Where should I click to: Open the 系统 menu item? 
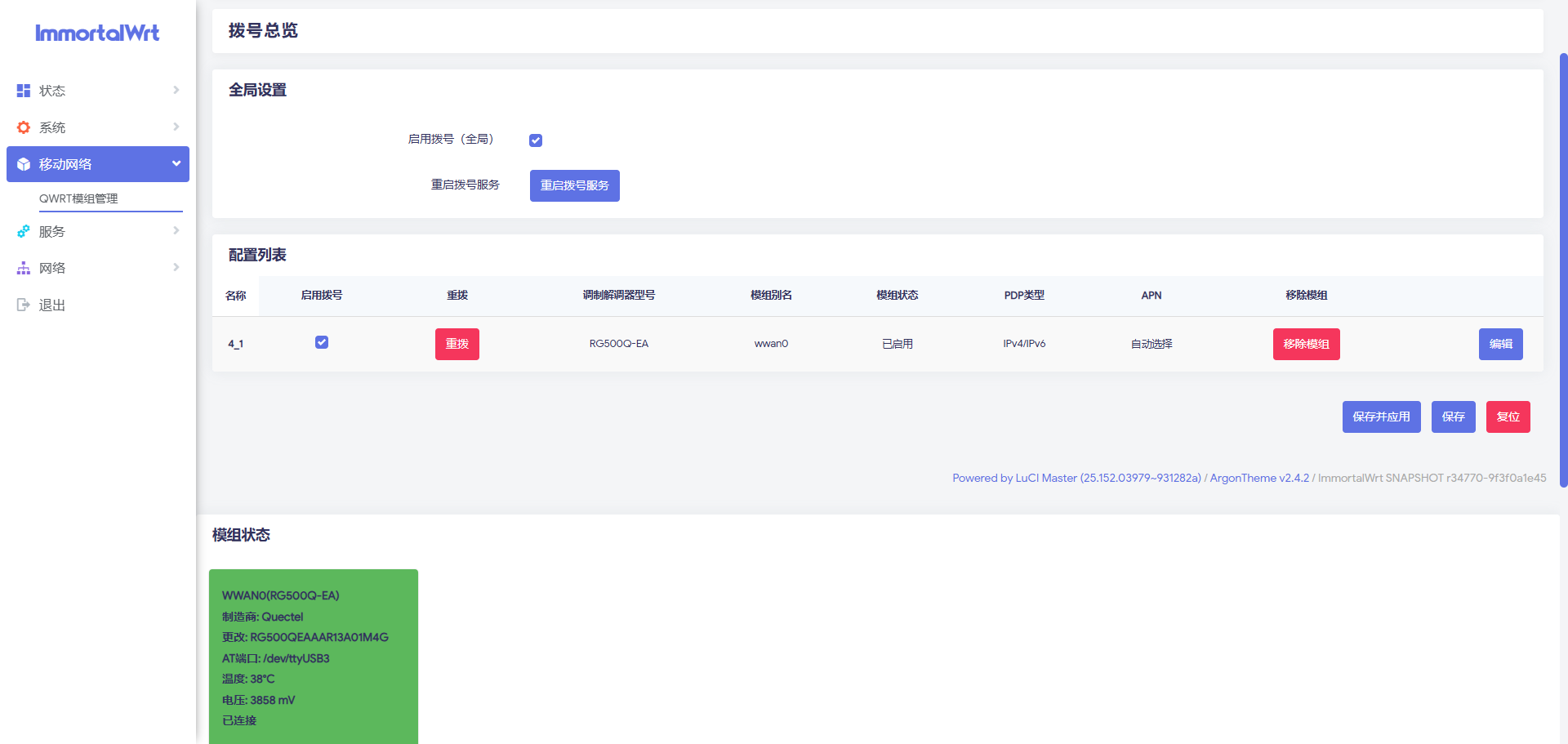(x=98, y=127)
